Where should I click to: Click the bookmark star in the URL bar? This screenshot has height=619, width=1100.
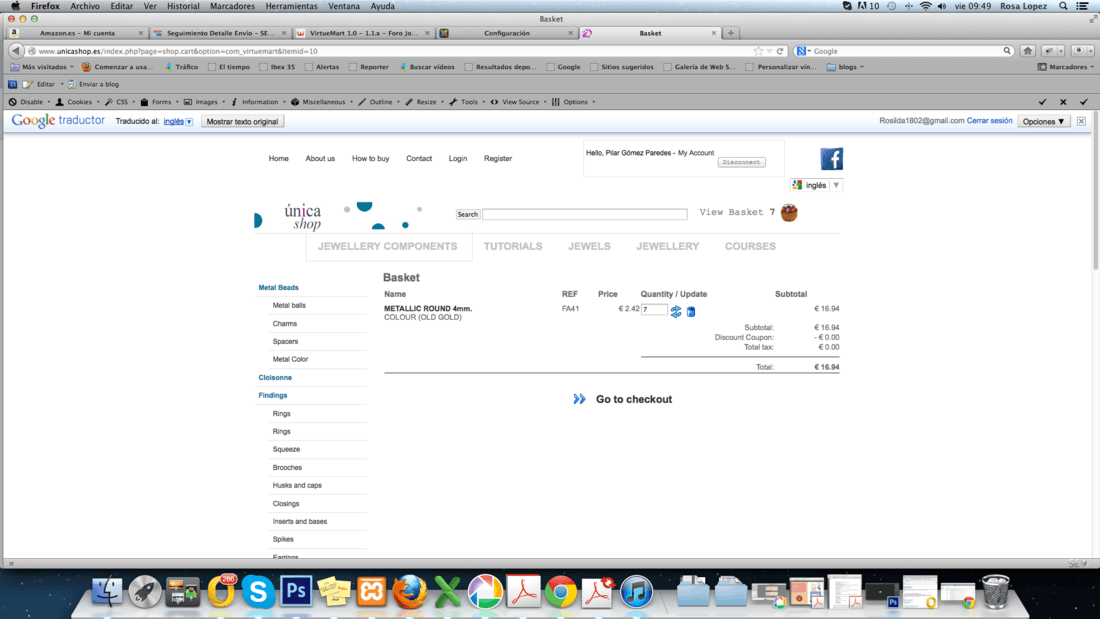758,51
